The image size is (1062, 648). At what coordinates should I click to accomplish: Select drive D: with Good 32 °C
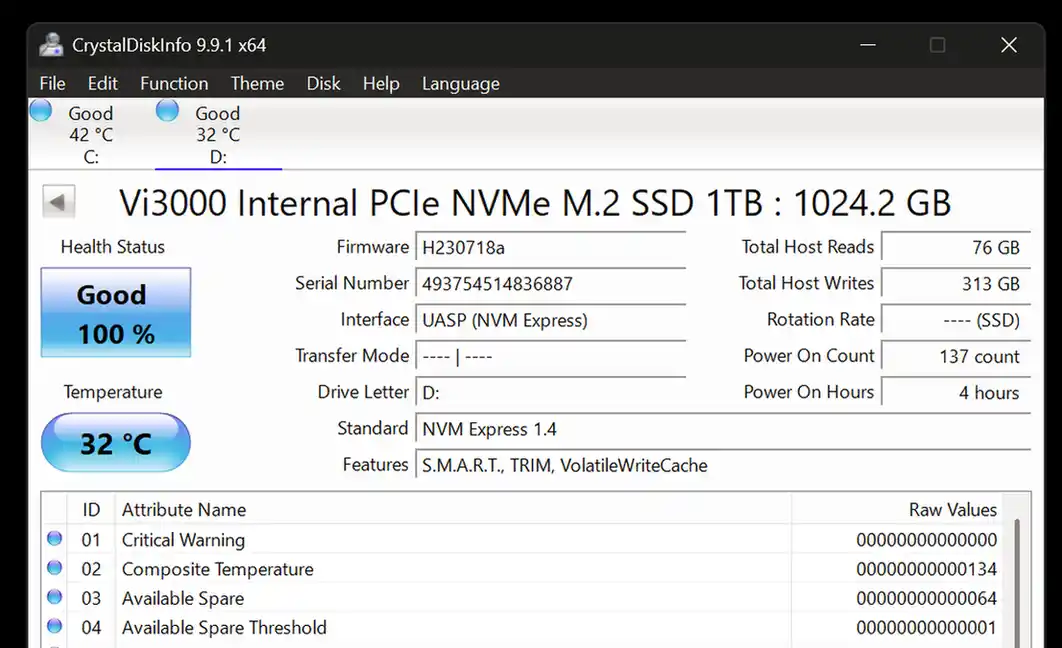tap(218, 134)
